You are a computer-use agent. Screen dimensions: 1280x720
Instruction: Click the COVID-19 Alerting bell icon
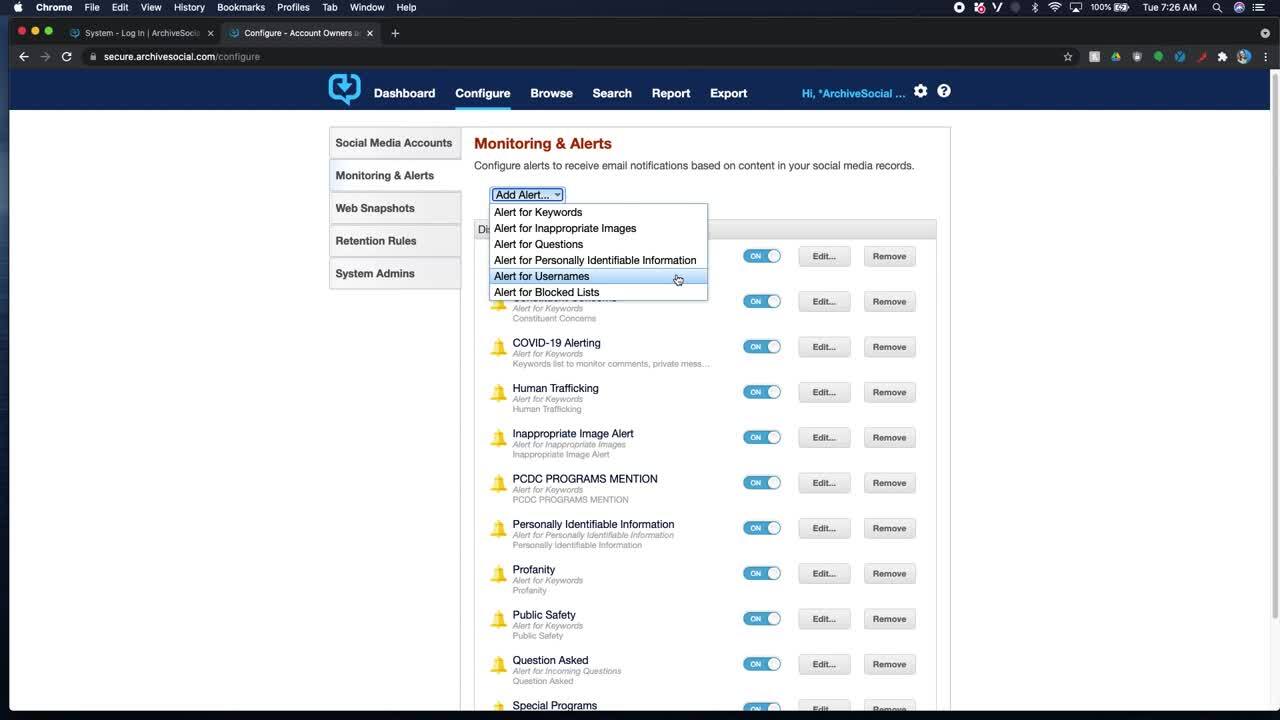tap(498, 348)
